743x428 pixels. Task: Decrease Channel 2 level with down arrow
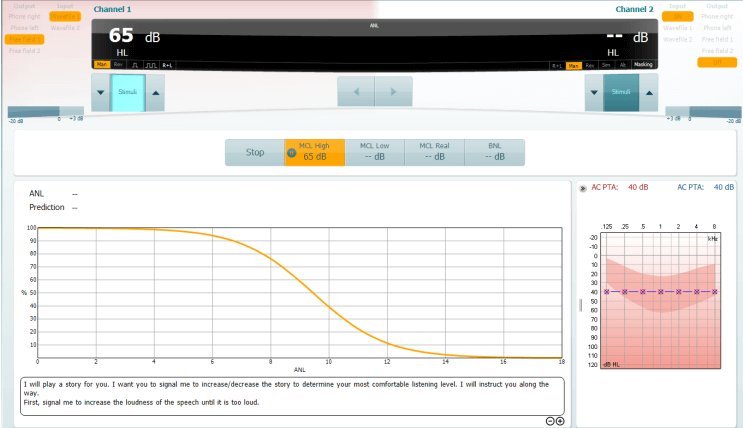pyautogui.click(x=594, y=93)
